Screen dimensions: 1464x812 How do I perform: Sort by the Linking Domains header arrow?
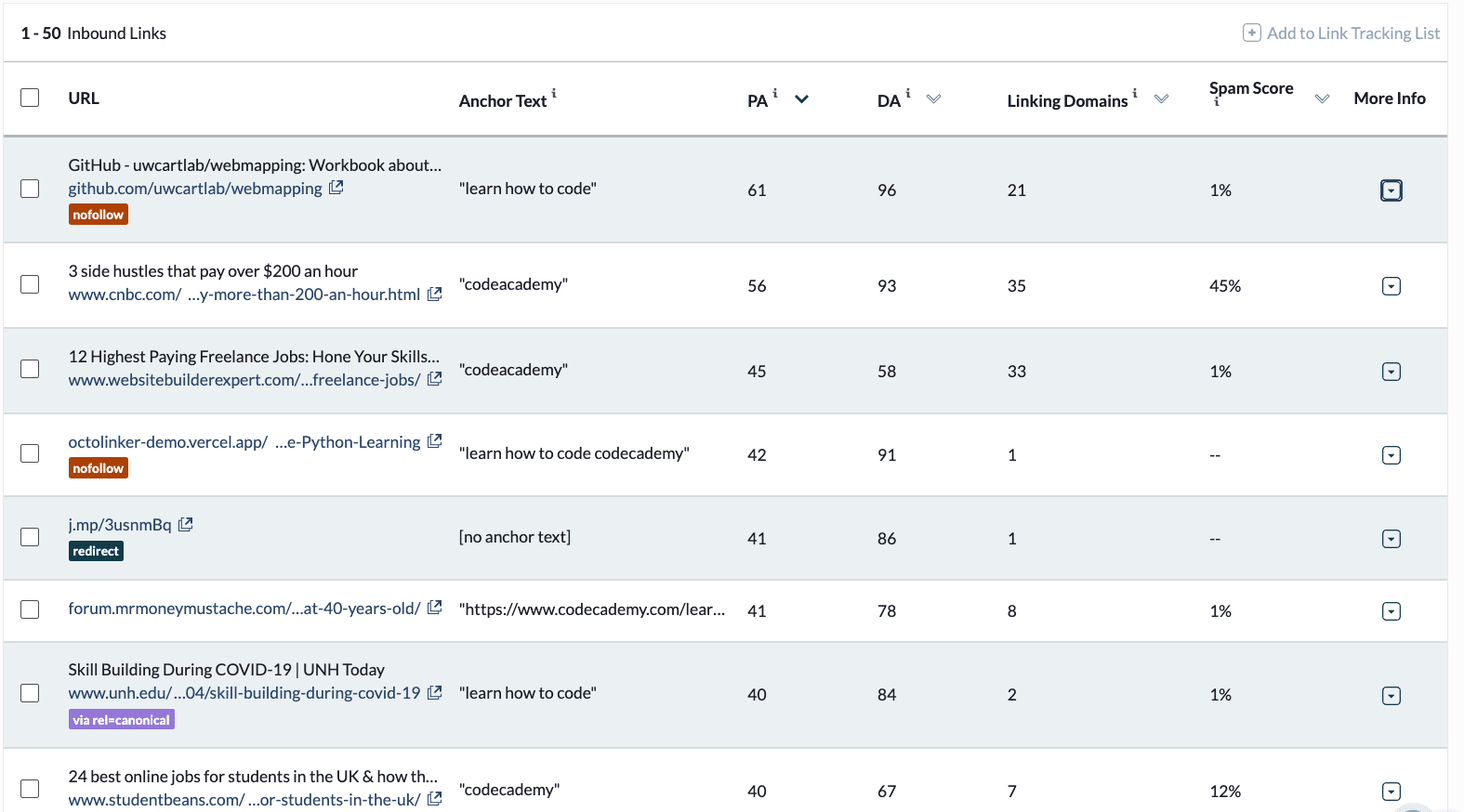pos(1161,99)
